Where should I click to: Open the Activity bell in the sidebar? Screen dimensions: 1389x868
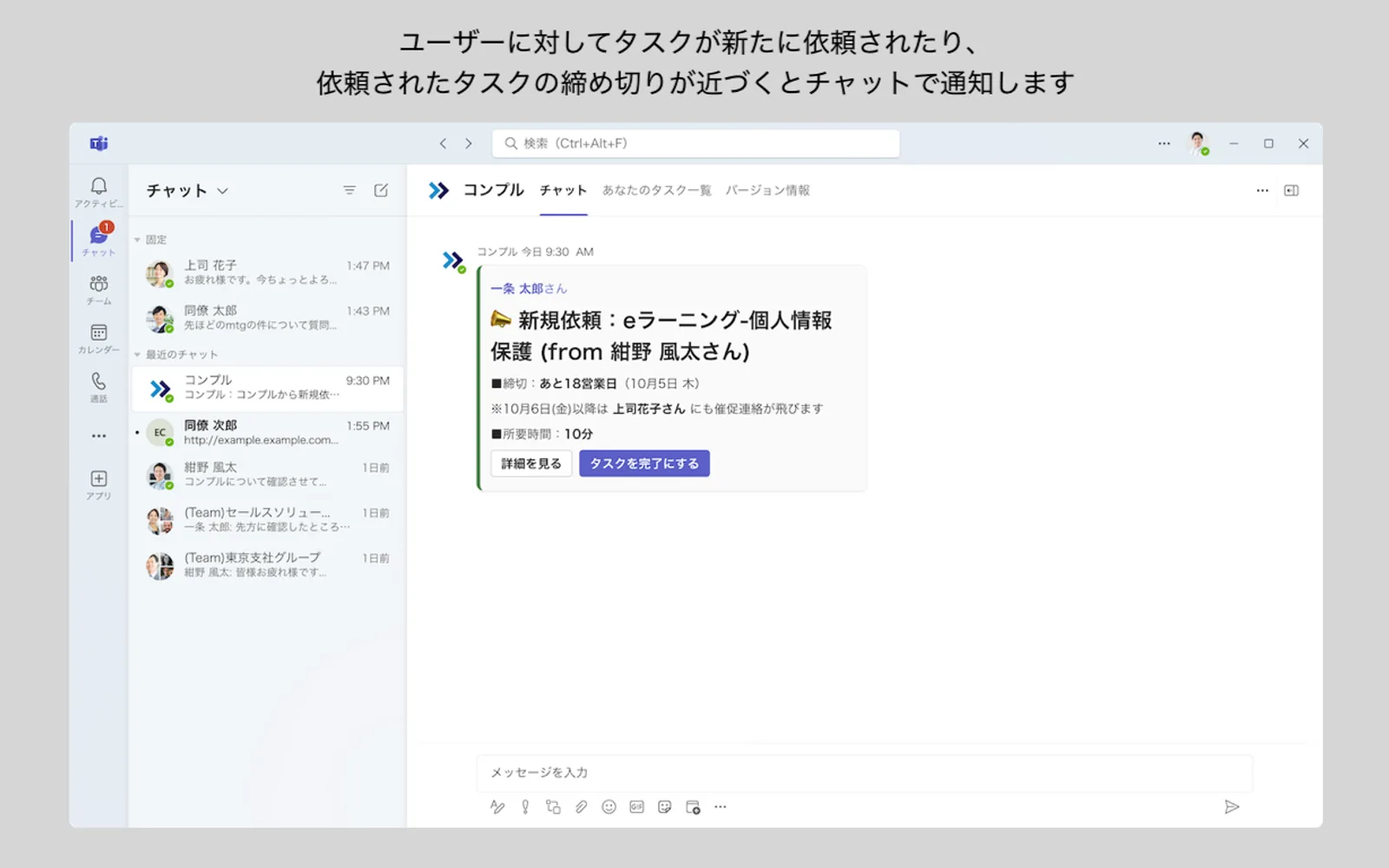click(x=99, y=192)
